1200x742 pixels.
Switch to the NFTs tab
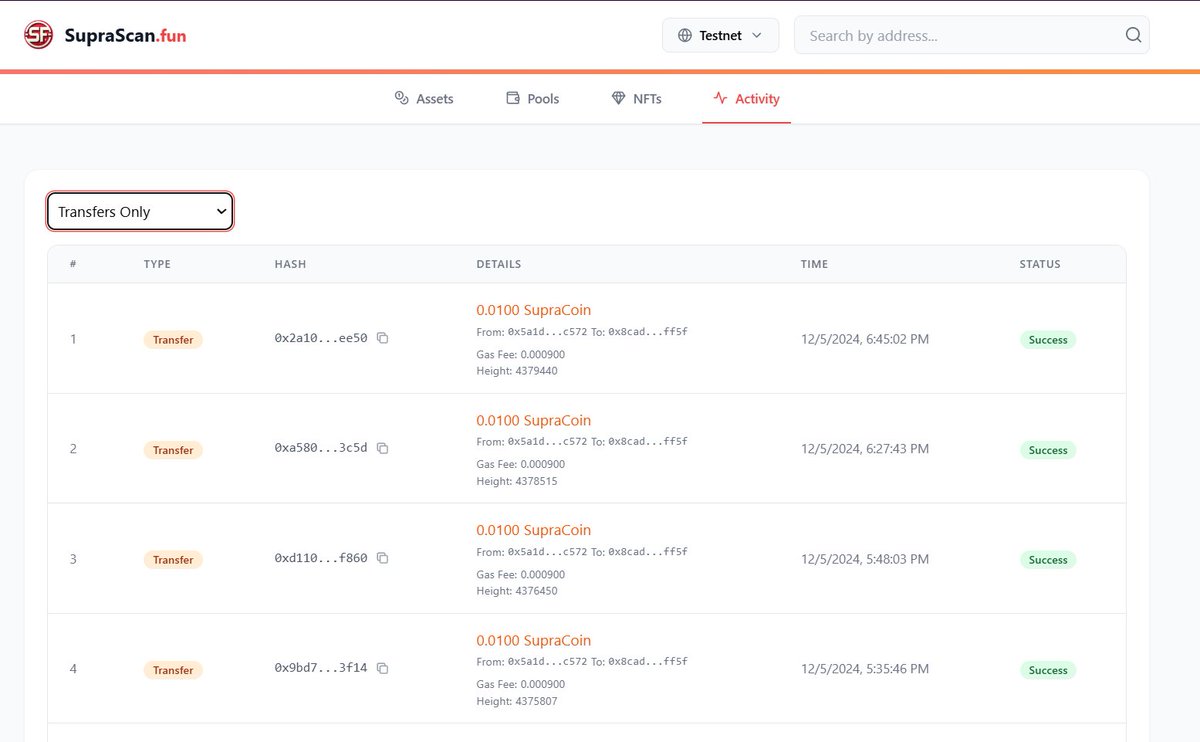tap(636, 98)
